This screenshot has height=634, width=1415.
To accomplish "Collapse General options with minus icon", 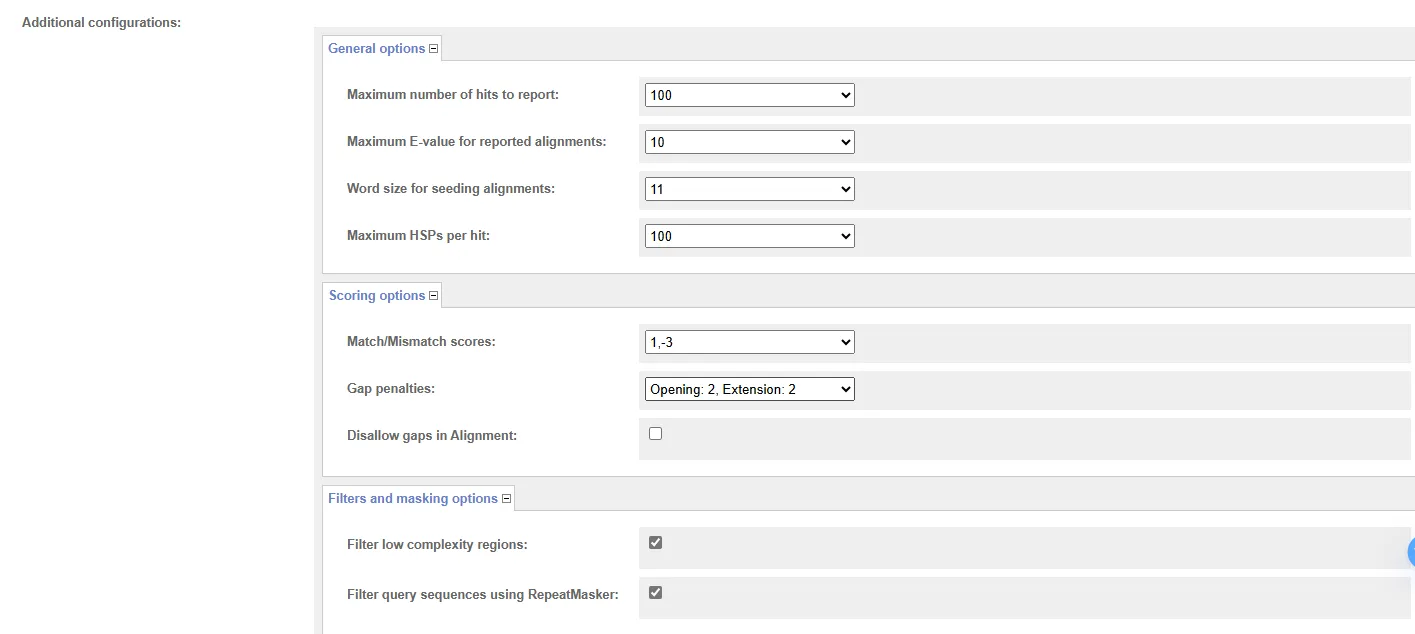I will (433, 49).
